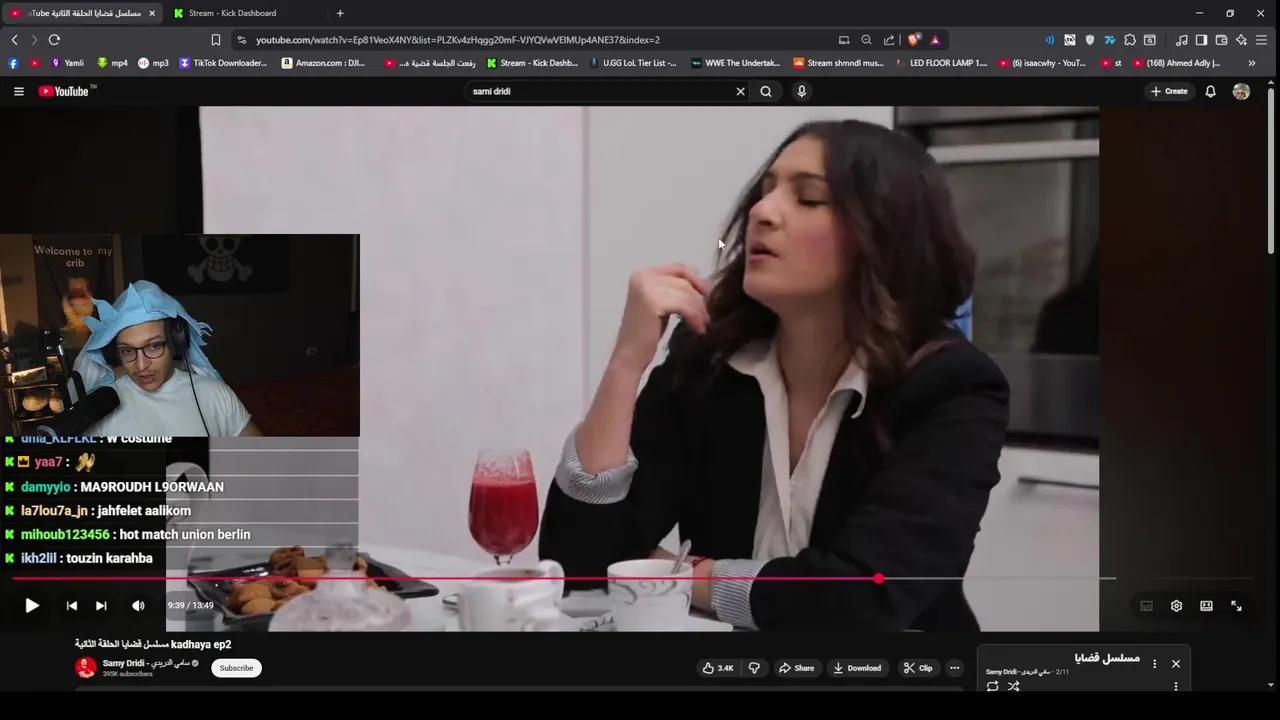Share page via address bar share icon
This screenshot has height=720, width=1280.
point(889,40)
